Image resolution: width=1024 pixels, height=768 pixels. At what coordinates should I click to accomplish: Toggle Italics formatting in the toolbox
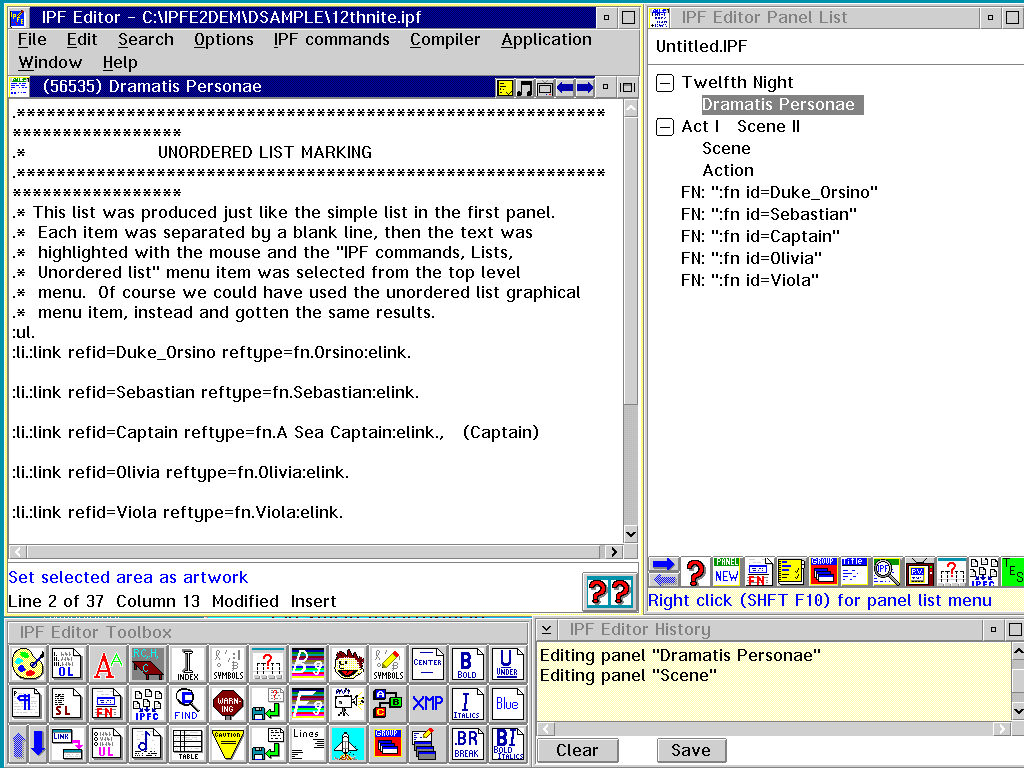(467, 704)
